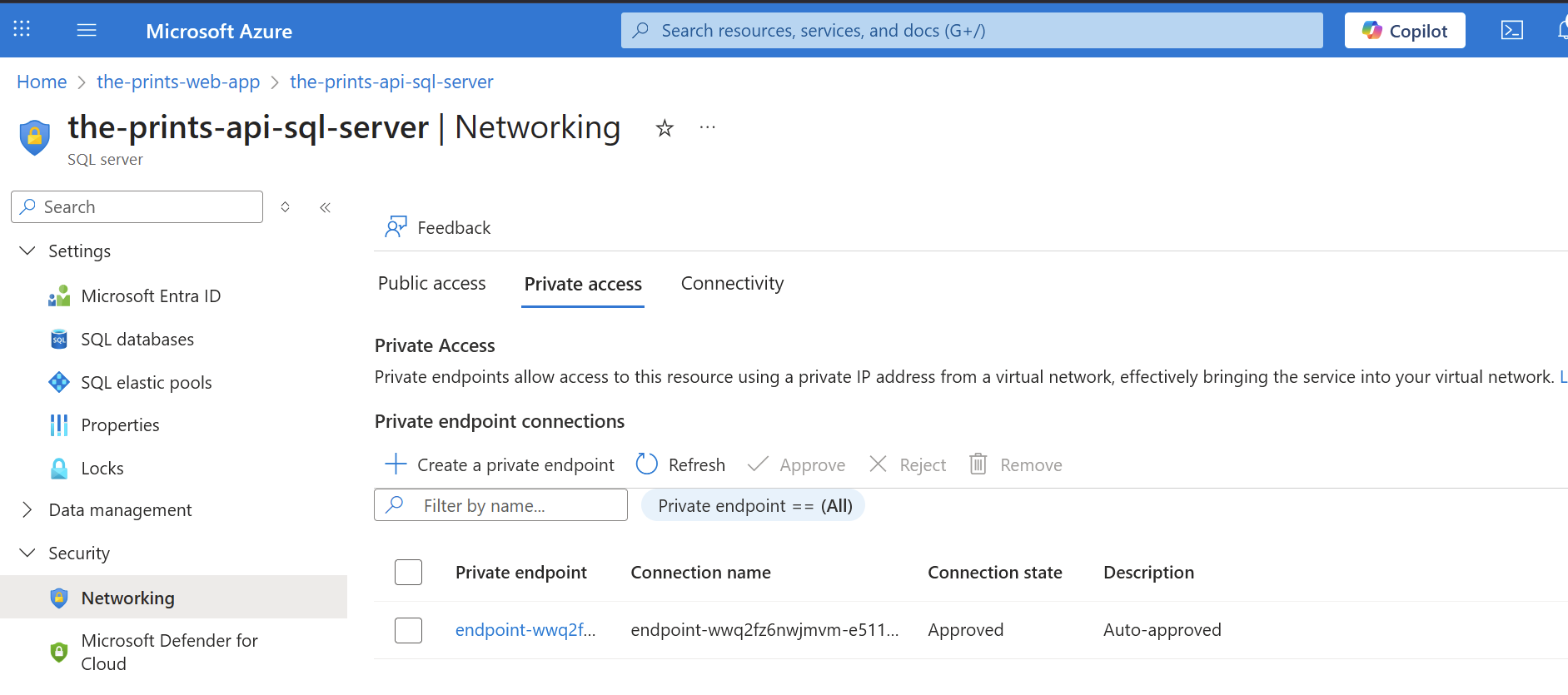The image size is (1568, 695).
Task: Open the notifications bell
Action: pyautogui.click(x=1562, y=30)
